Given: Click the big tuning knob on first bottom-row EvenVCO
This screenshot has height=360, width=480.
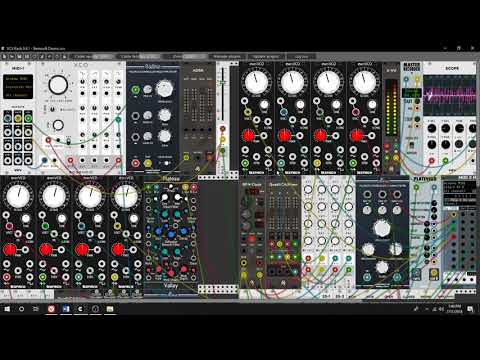Looking at the screenshot, I should click(x=18, y=196).
